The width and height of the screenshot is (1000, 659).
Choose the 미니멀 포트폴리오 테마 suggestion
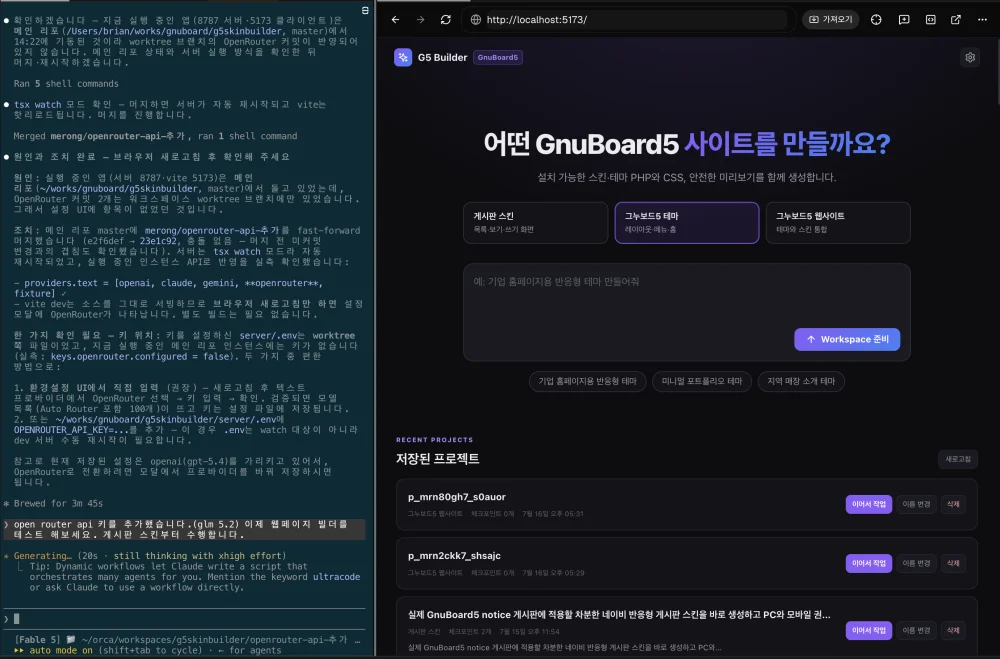pos(702,381)
